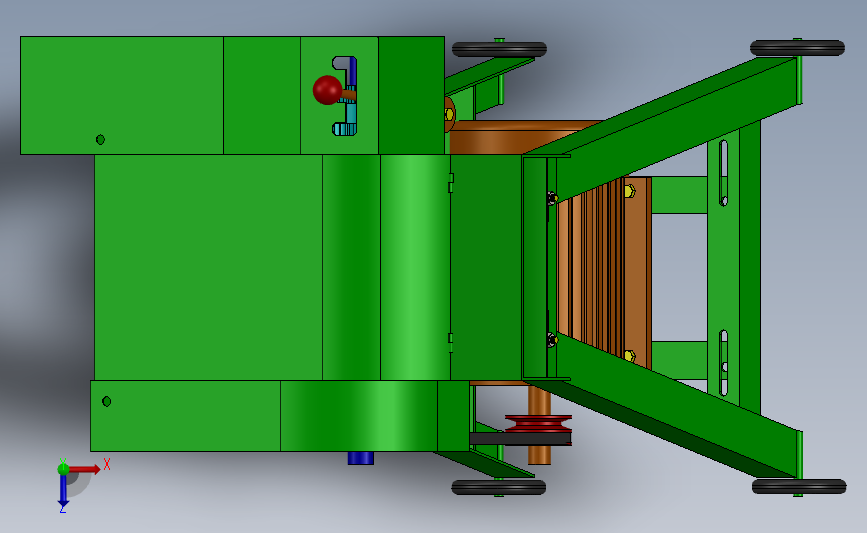Select the red ball knob on the lever
This screenshot has height=533, width=867.
(327, 90)
